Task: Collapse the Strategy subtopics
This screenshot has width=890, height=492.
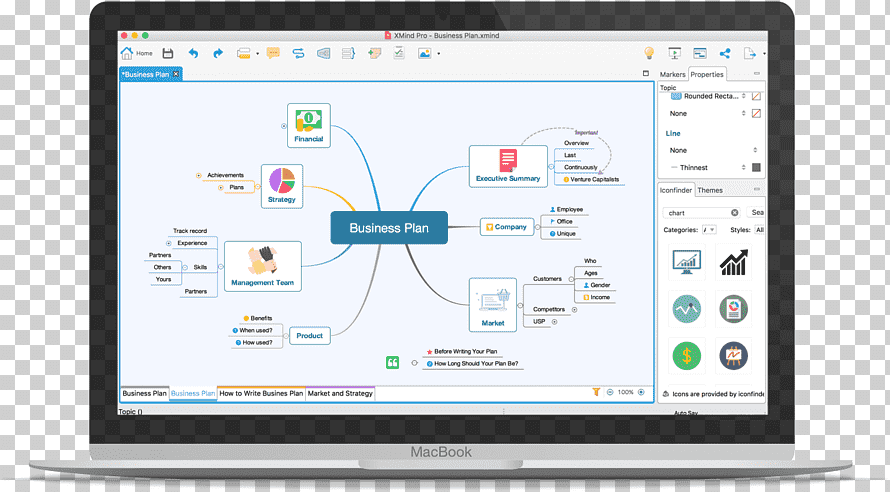Action: [257, 187]
